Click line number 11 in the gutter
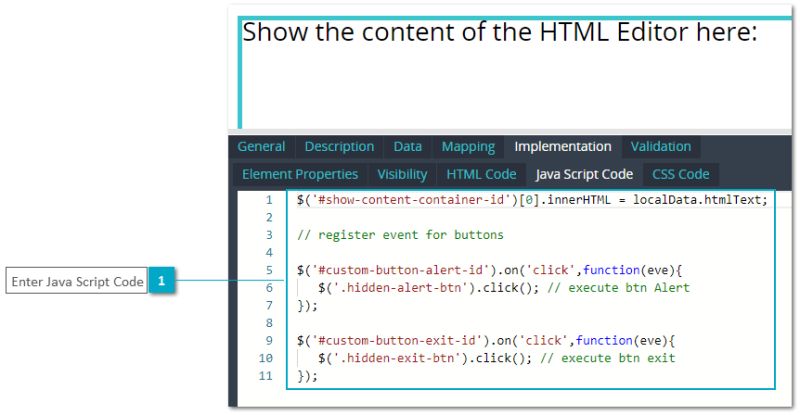 266,376
